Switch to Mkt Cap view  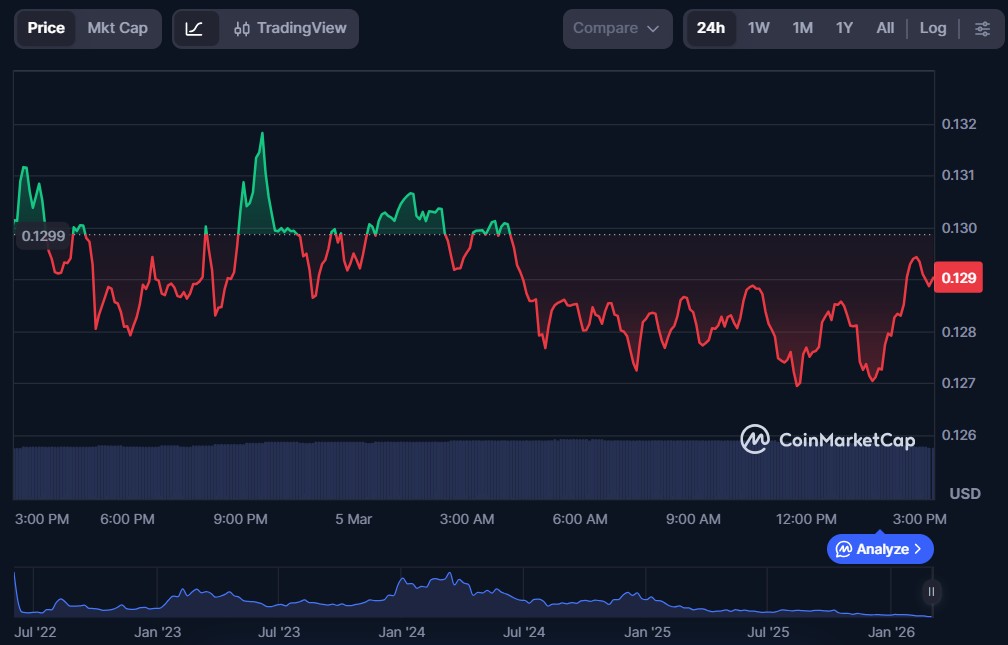tap(117, 28)
